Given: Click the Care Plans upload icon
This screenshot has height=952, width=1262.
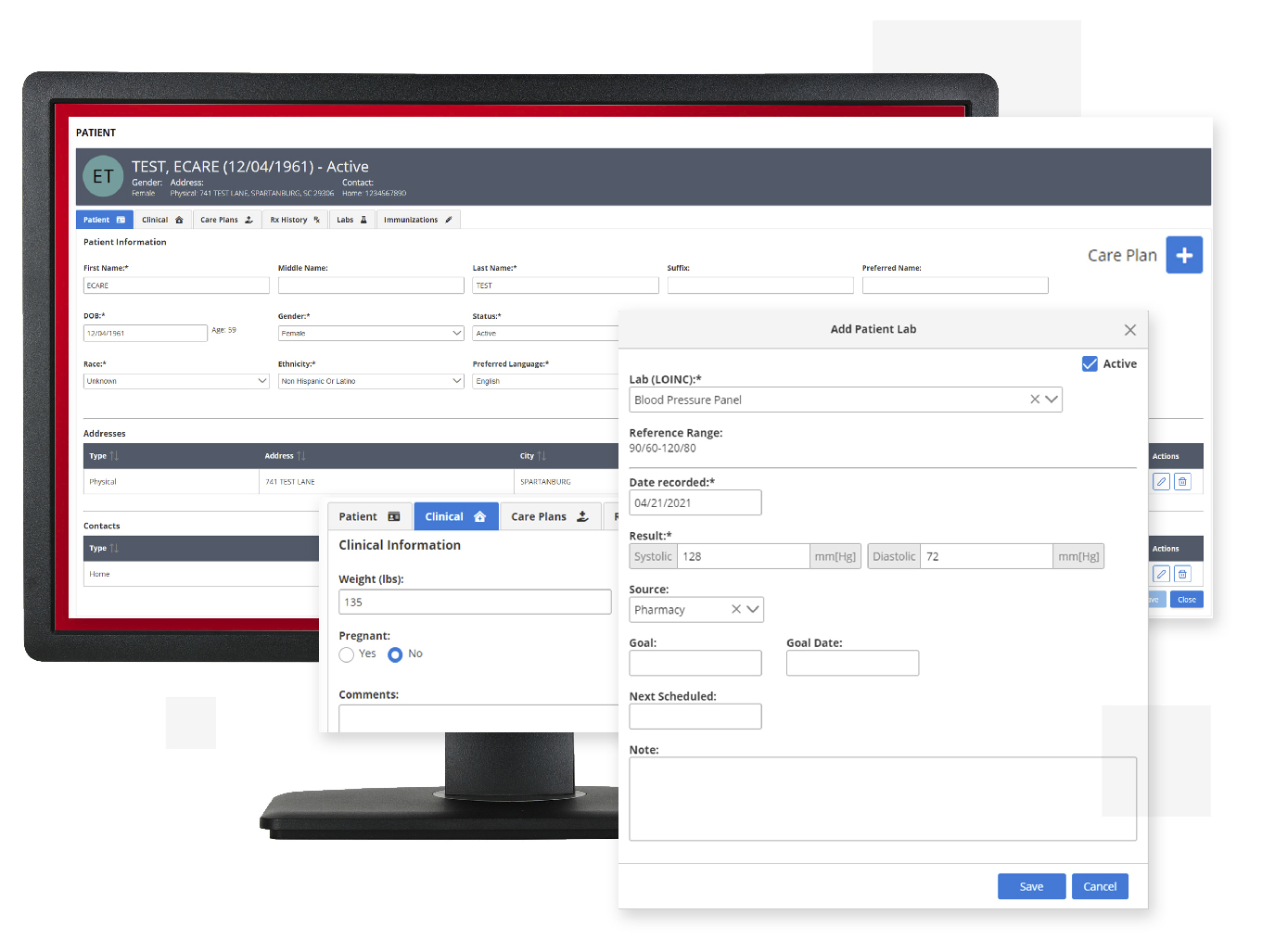Looking at the screenshot, I should point(249,220).
